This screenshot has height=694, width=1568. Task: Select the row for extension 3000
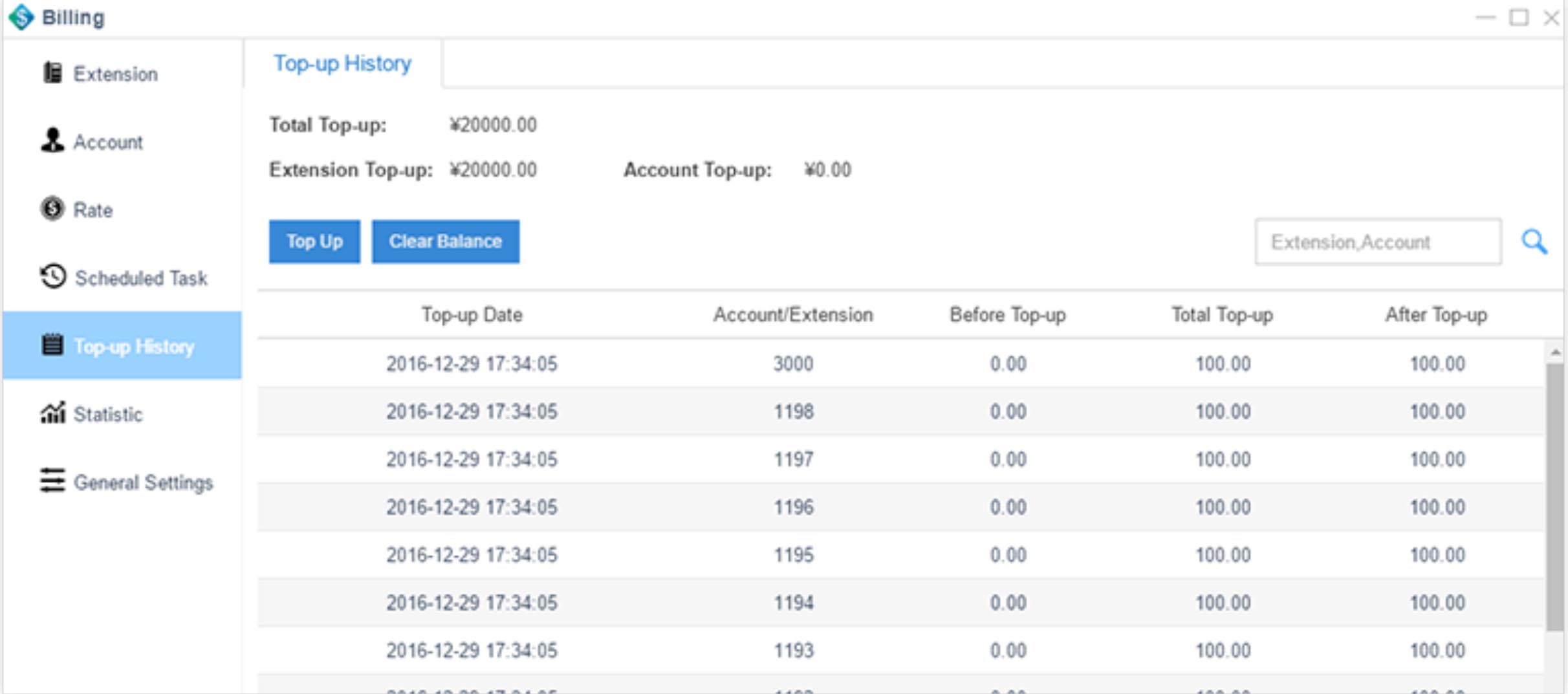pyautogui.click(x=792, y=363)
